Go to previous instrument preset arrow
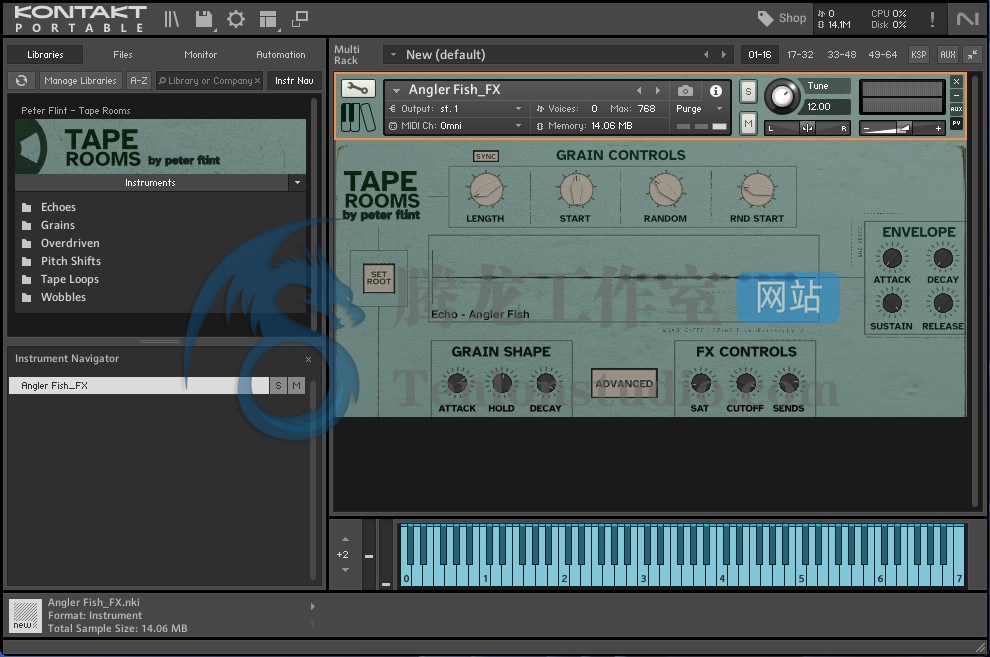990x657 pixels. [639, 90]
